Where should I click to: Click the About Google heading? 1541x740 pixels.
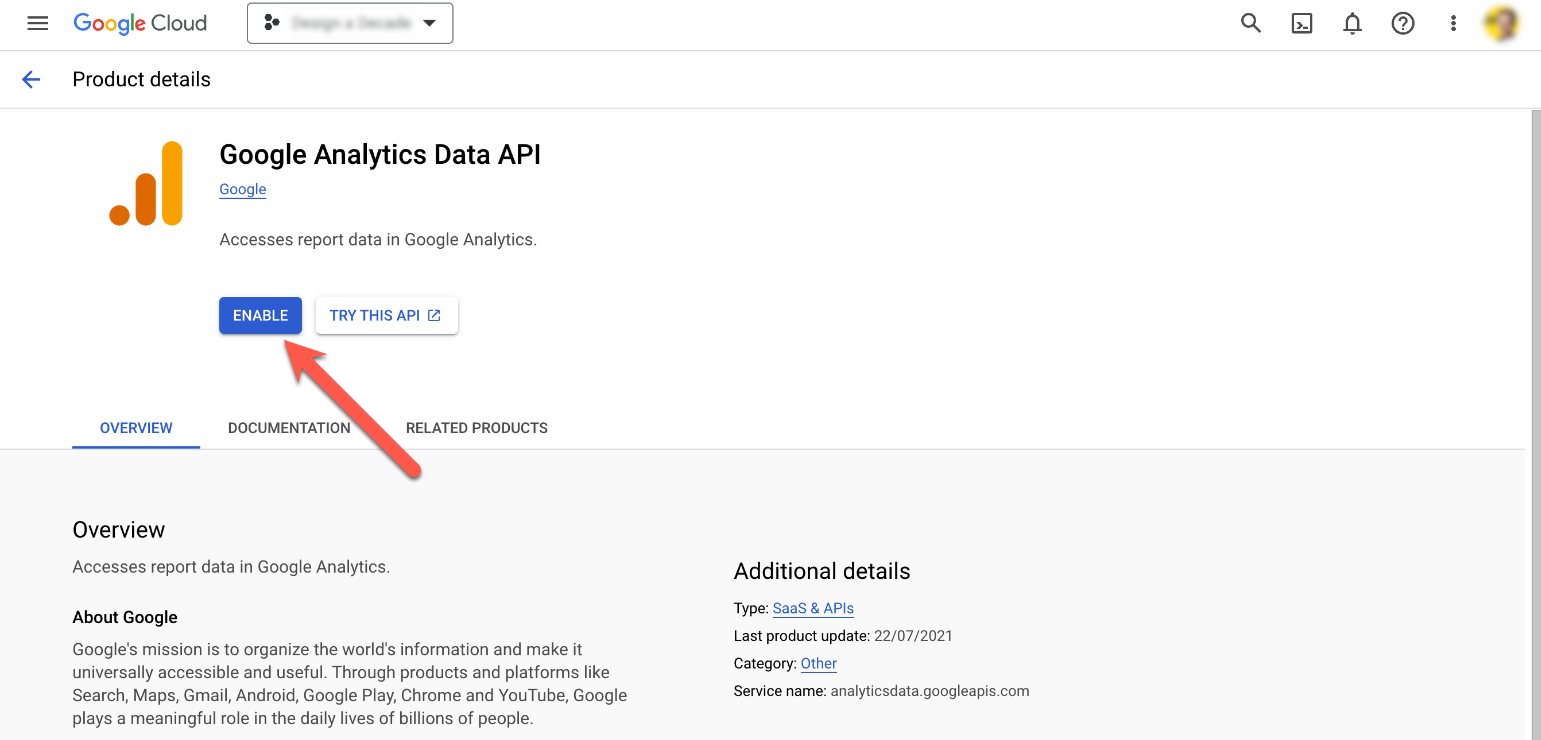click(125, 617)
